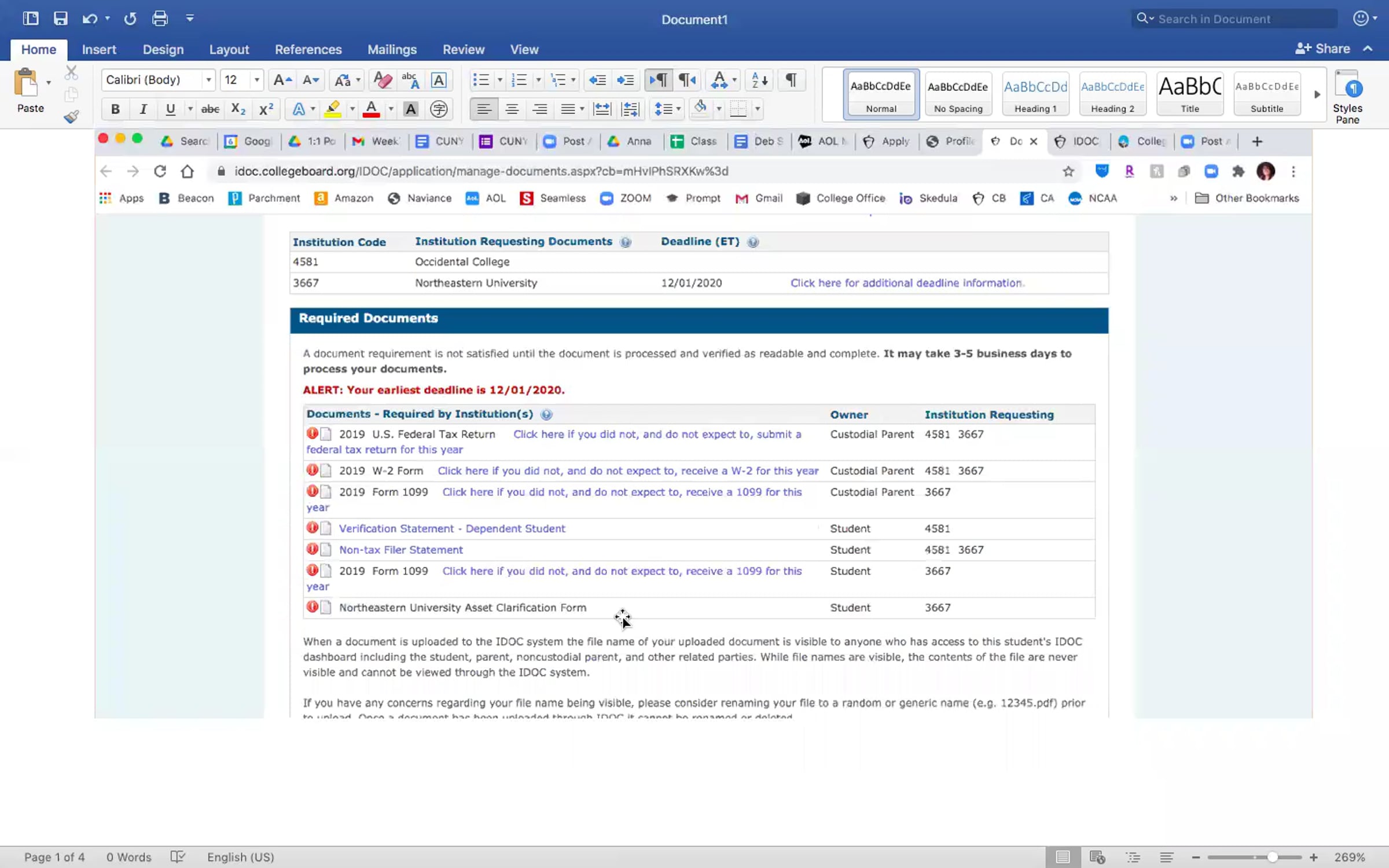Apply strikethrough with the abc icon
1389x868 pixels.
[210, 109]
